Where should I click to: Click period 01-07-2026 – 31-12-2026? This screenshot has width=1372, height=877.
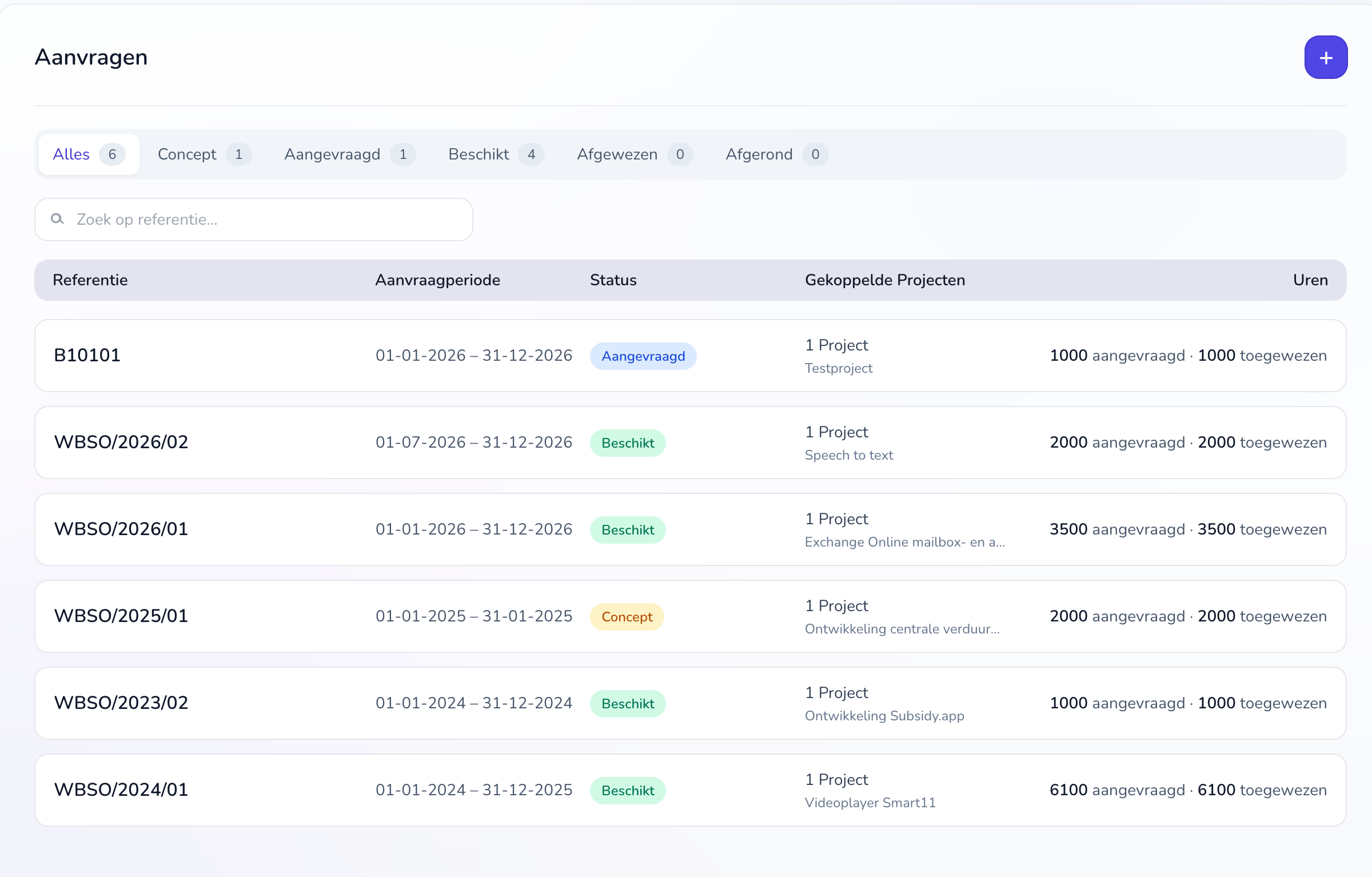click(x=474, y=443)
